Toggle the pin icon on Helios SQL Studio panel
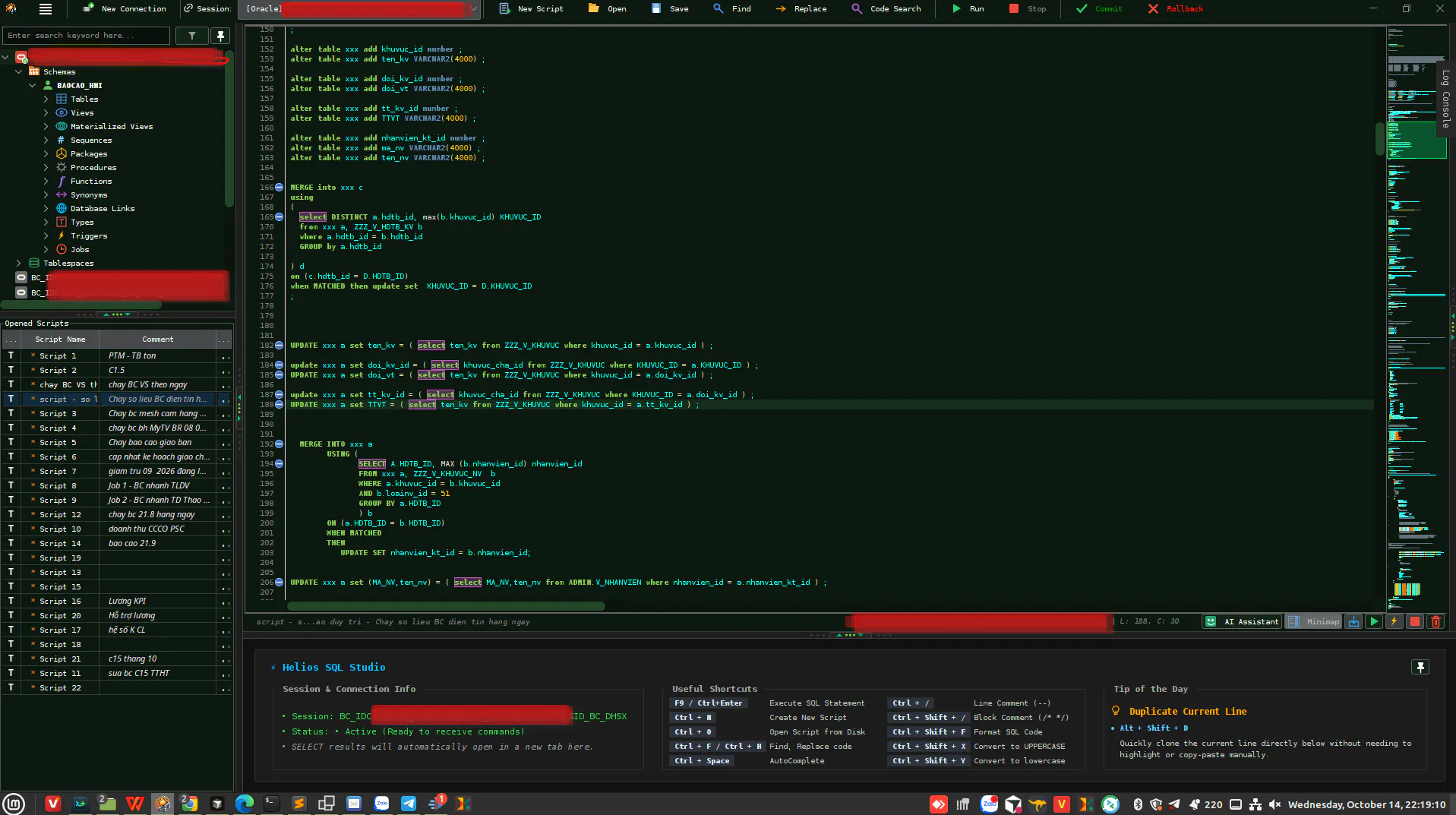 point(1420,667)
